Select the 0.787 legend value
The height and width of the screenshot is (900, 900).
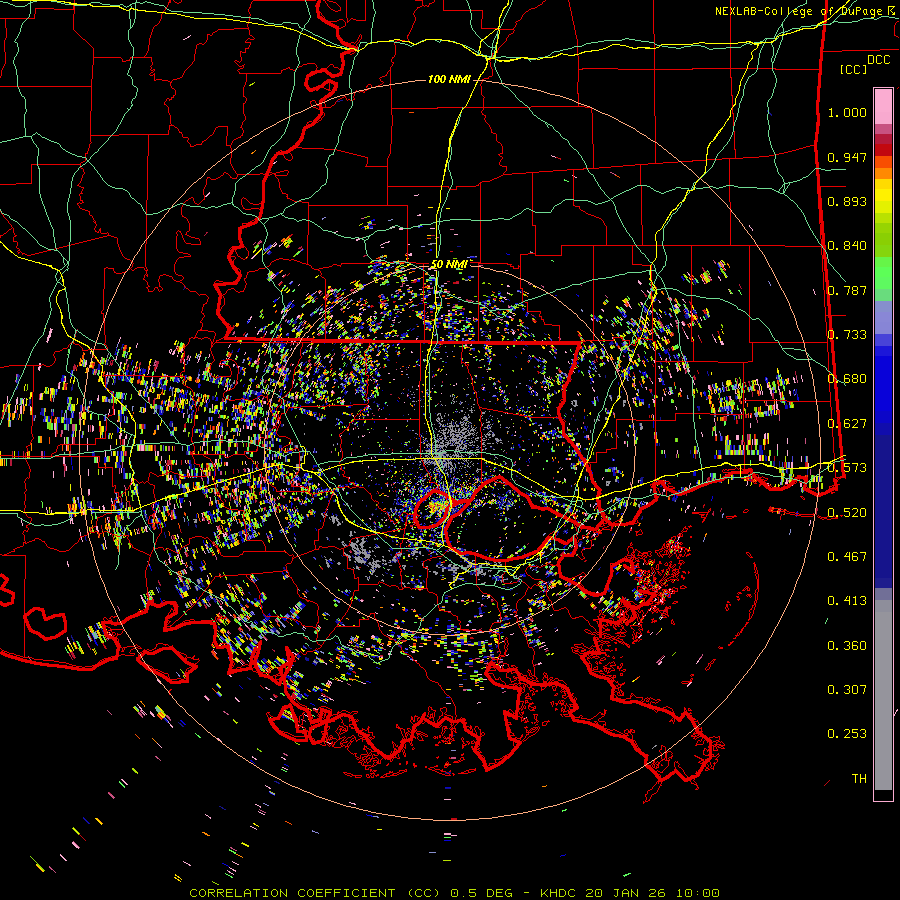point(847,290)
